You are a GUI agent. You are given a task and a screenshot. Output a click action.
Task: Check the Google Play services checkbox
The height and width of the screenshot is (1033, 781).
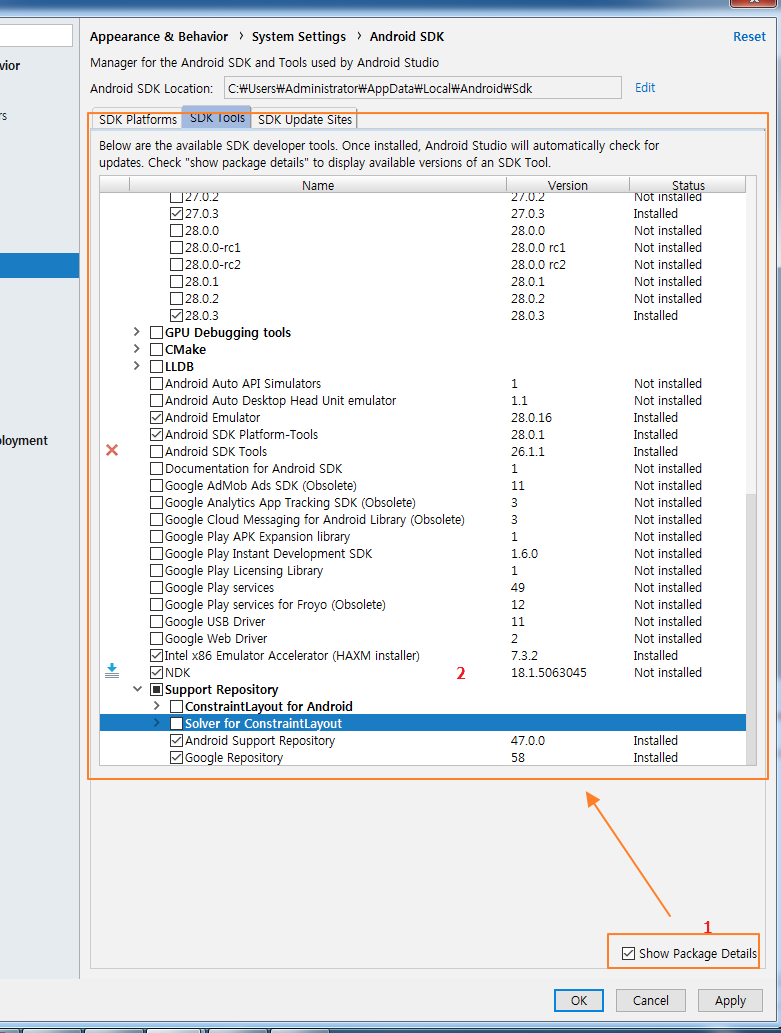(156, 588)
